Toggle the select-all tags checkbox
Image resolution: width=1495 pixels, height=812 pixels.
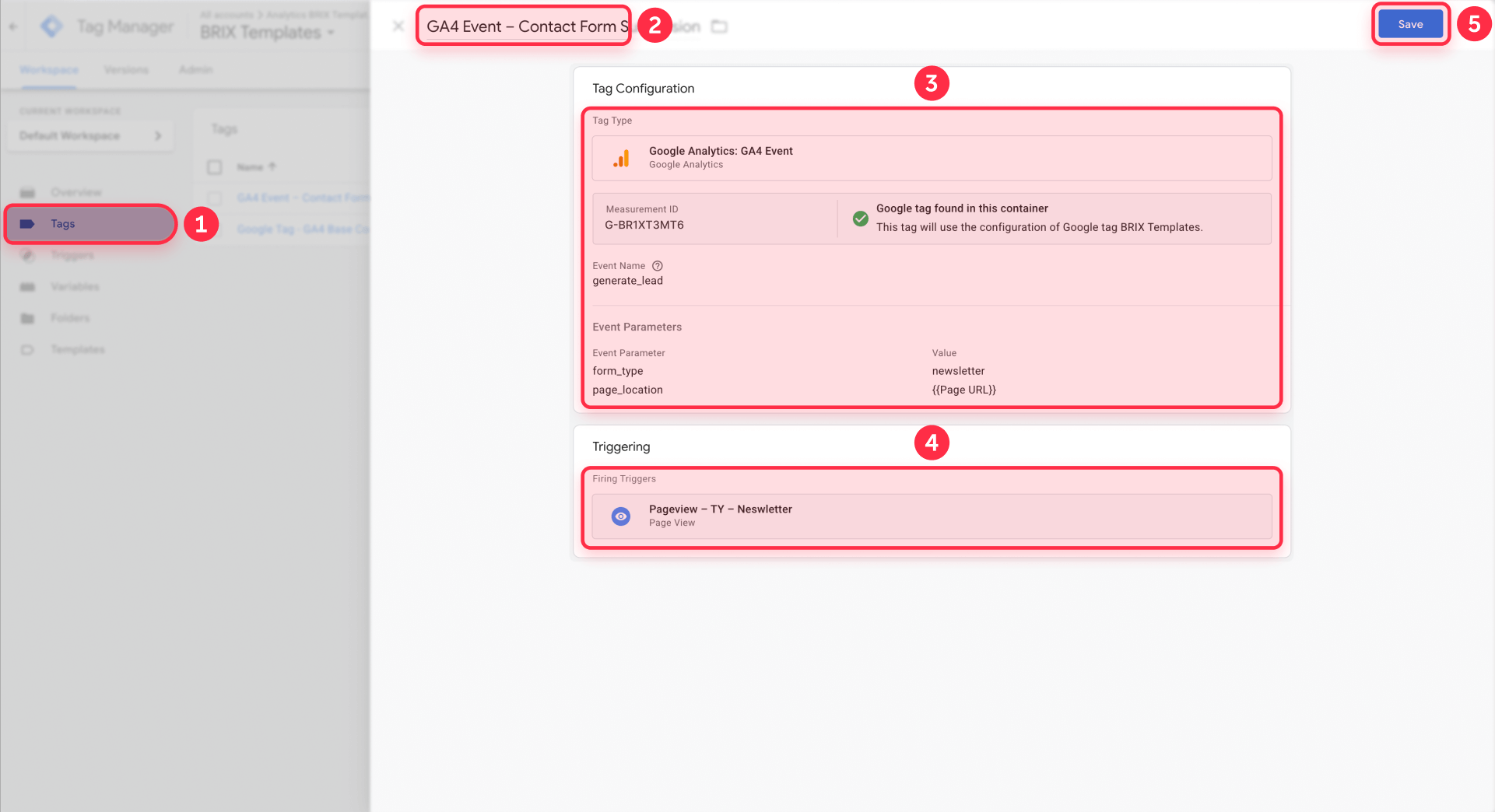point(215,167)
